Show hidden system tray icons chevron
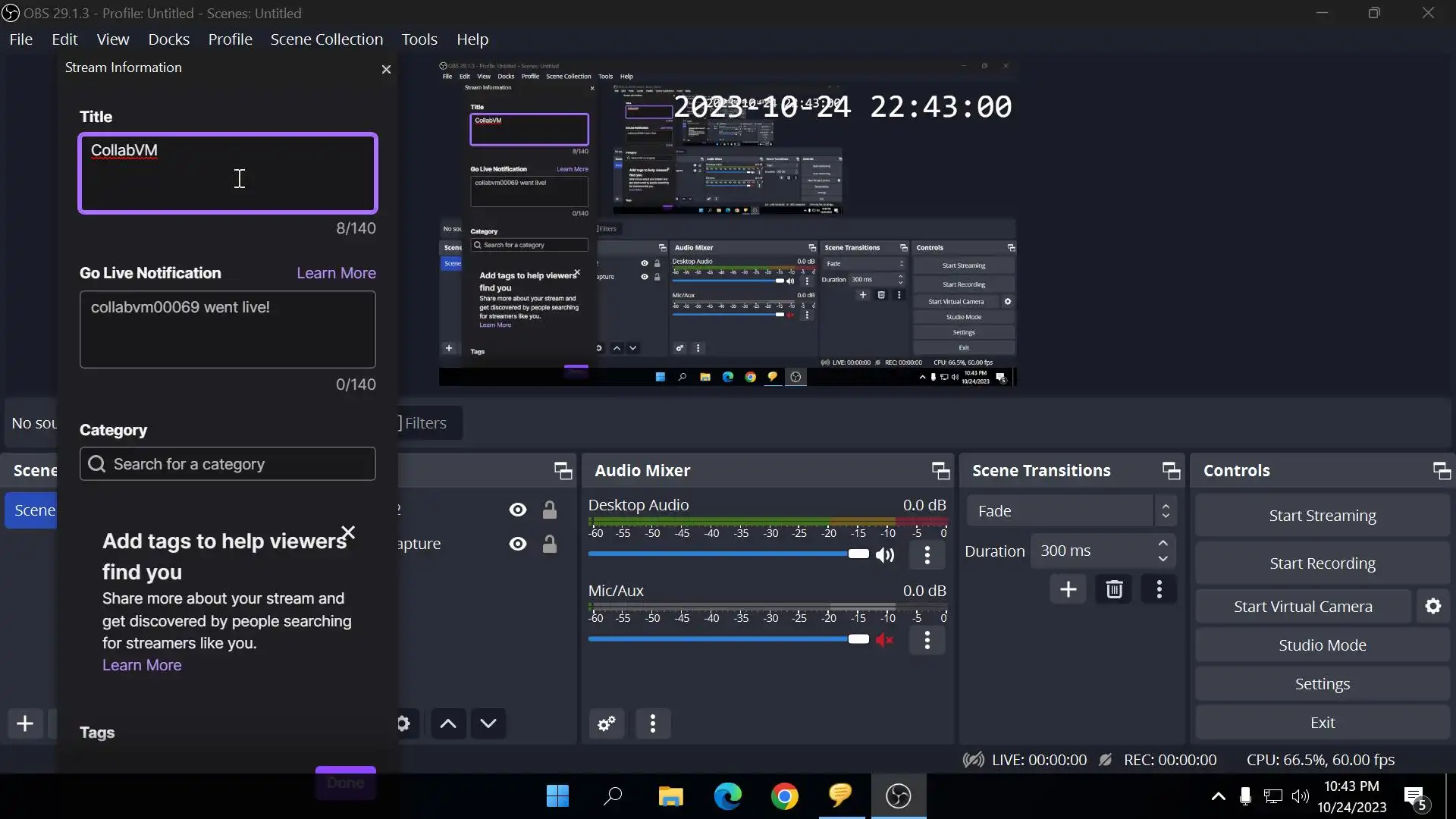 pos(1218,796)
